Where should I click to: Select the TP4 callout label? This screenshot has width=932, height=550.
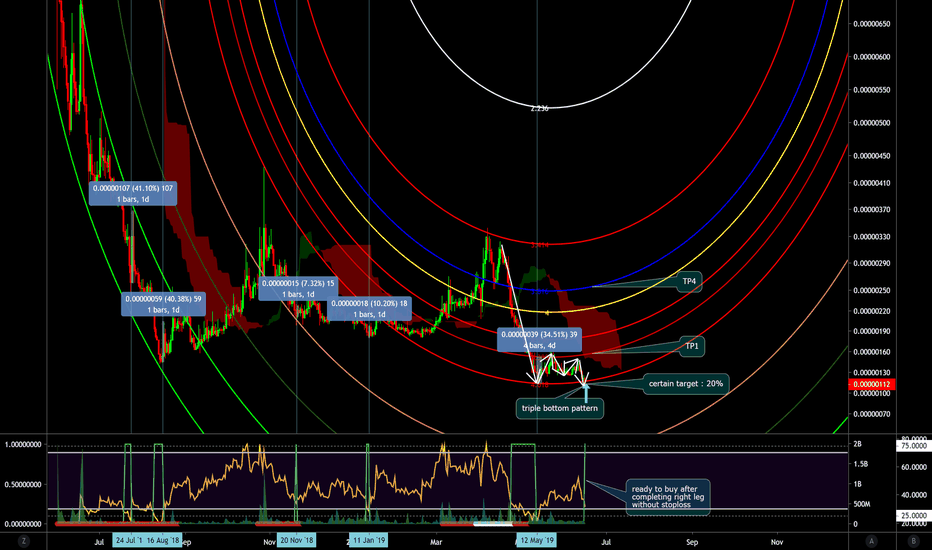click(689, 281)
